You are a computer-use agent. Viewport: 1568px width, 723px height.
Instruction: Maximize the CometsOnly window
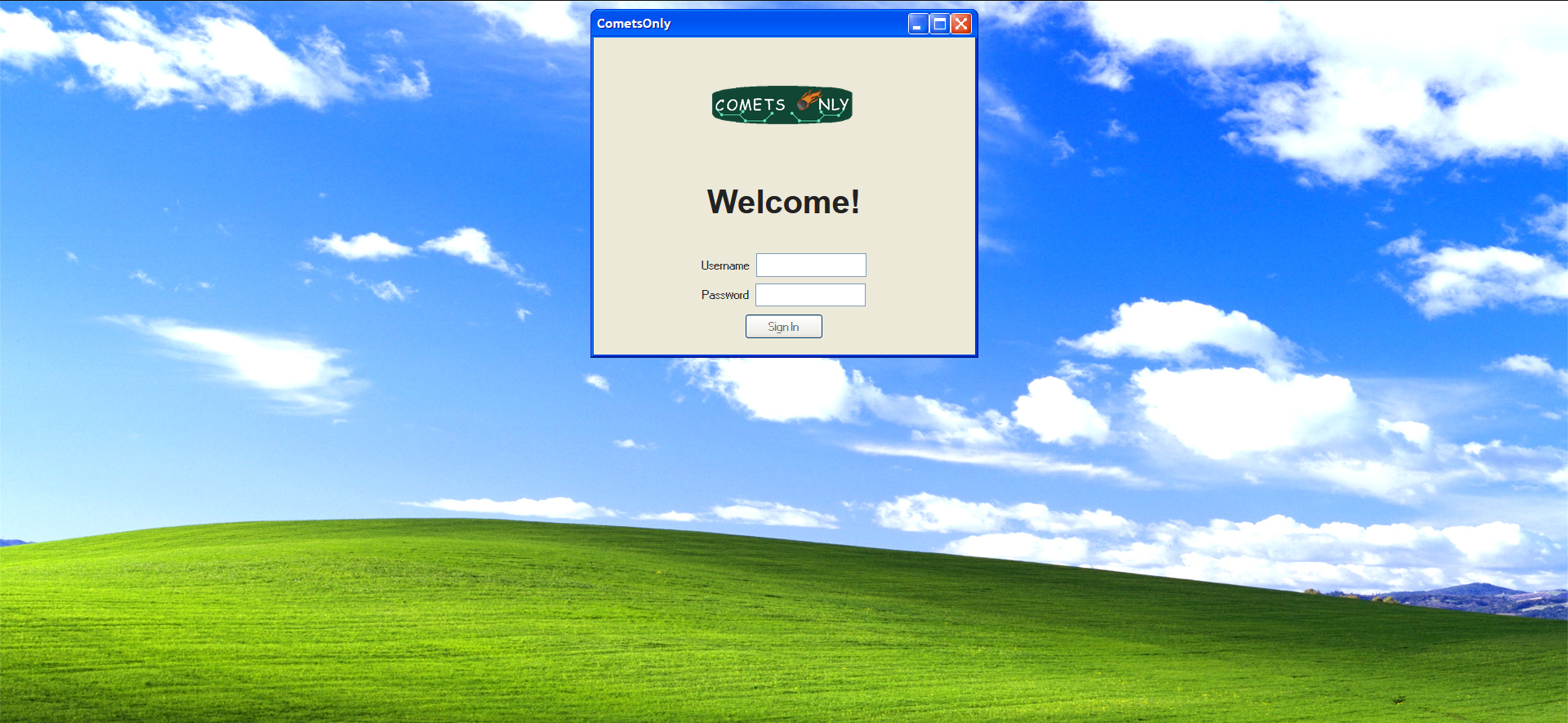(x=940, y=24)
